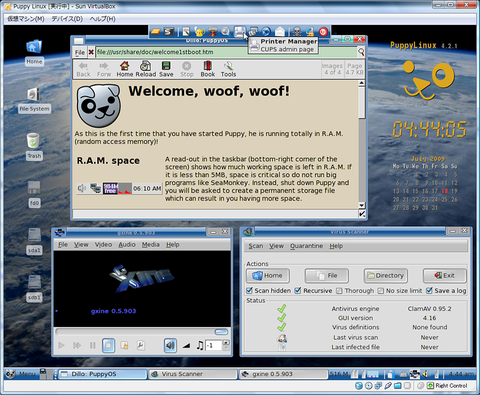Click Directory button in Virus Scanner
480x395 pixels.
[x=386, y=276]
